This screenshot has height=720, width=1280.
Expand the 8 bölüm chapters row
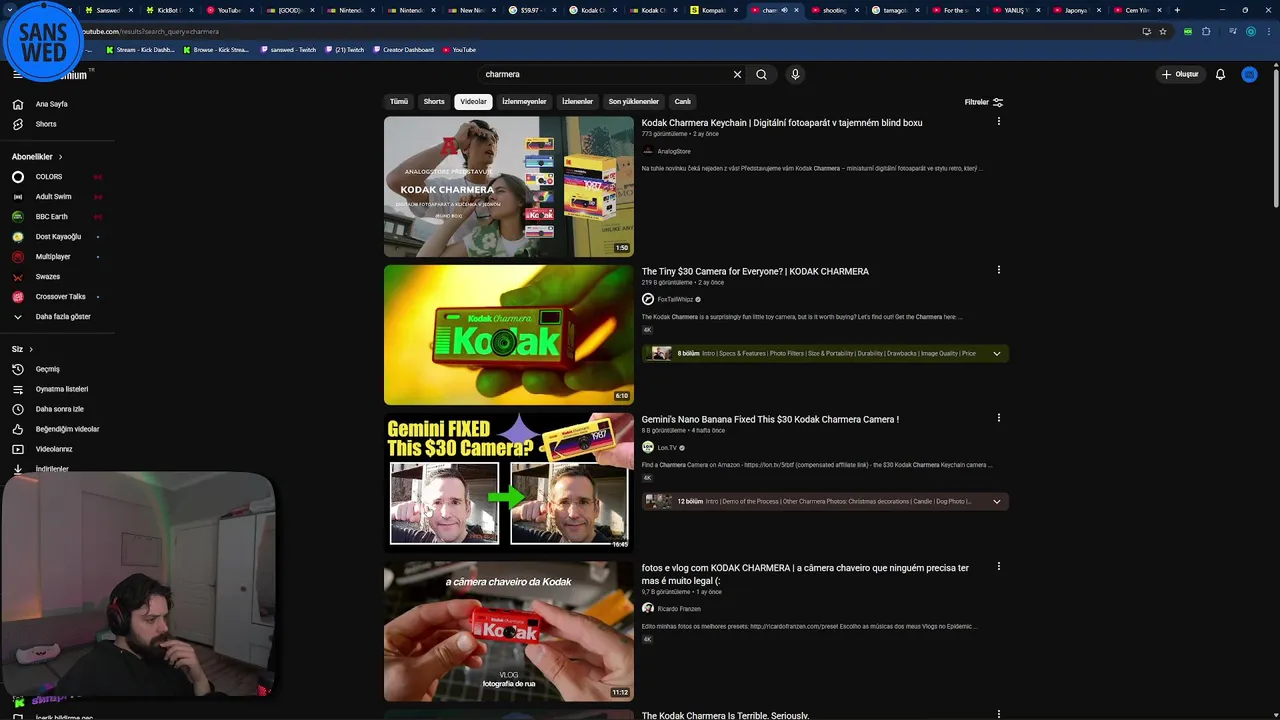(x=825, y=353)
